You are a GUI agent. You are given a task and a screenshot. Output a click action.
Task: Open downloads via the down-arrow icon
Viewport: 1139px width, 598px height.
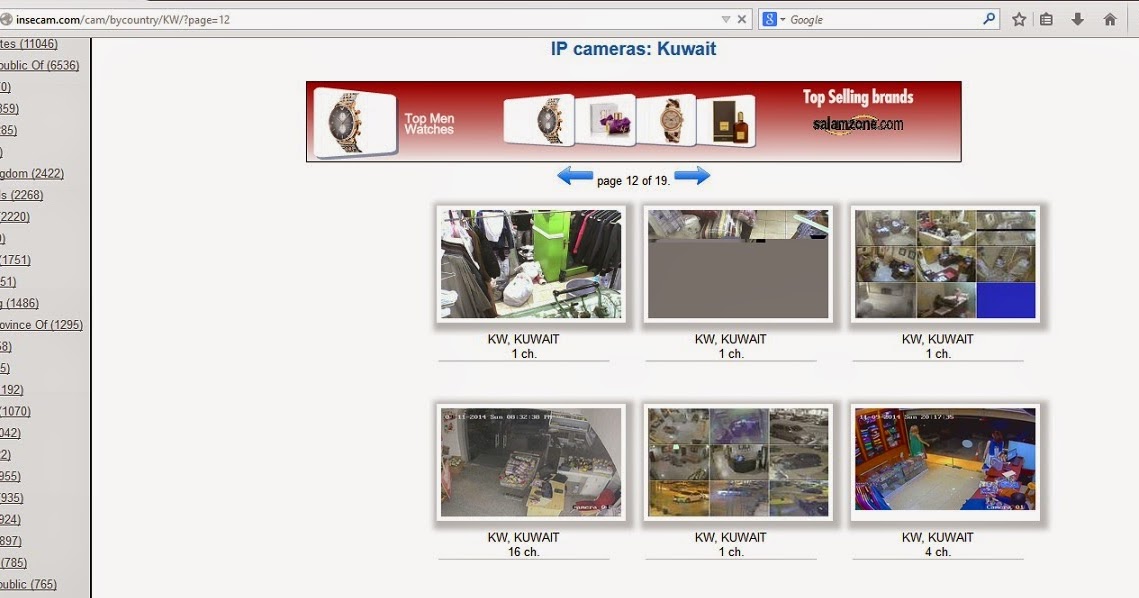[x=1075, y=18]
